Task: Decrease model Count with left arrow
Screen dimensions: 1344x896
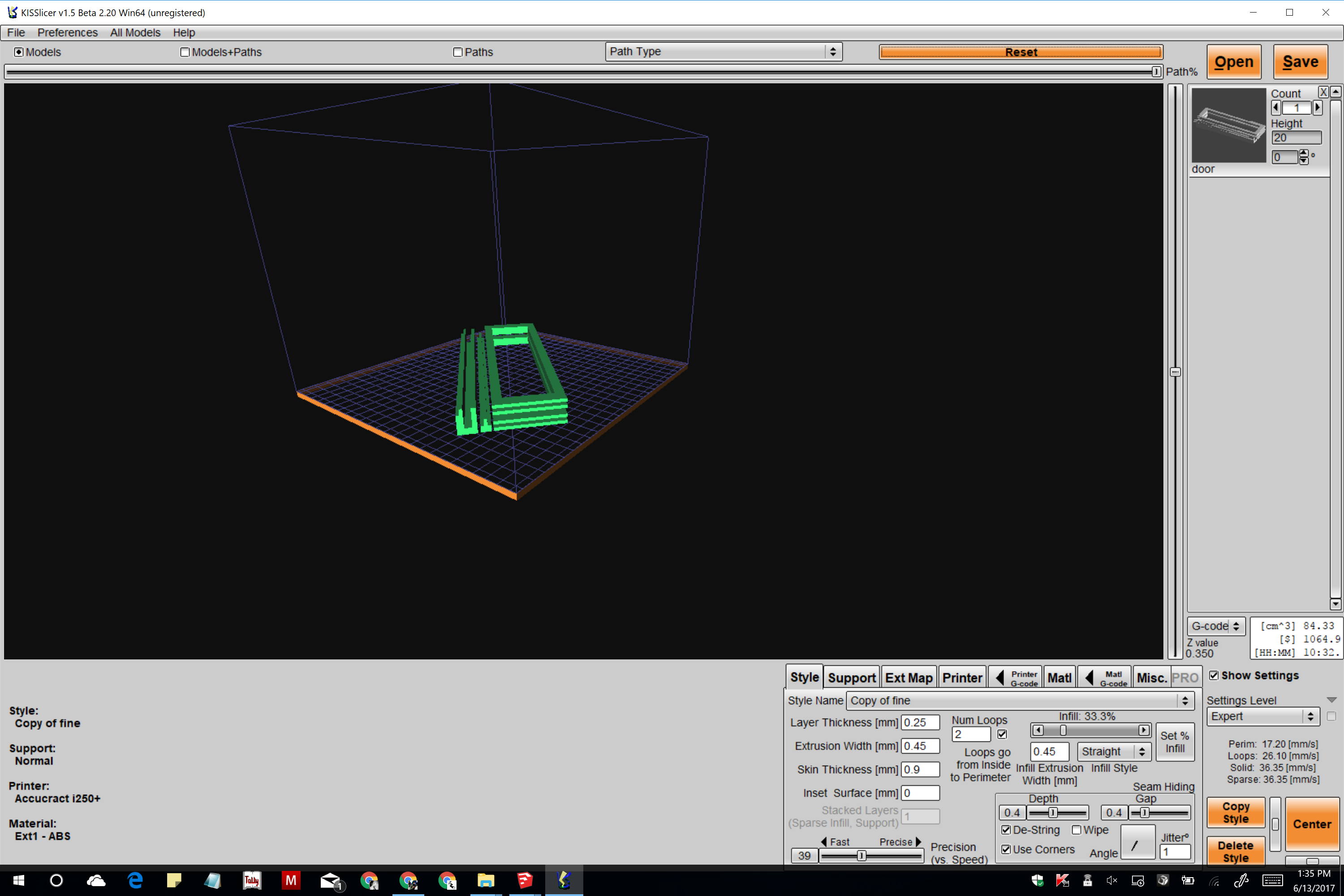Action: [1276, 108]
